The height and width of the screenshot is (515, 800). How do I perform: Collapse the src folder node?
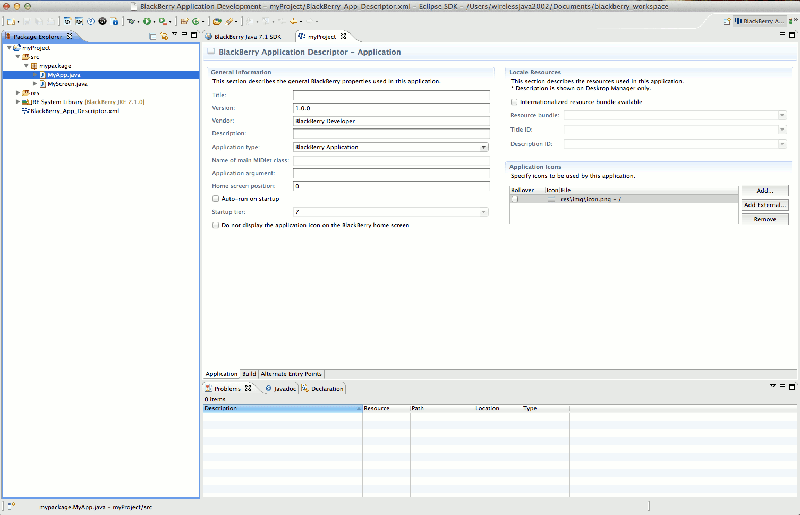18,57
